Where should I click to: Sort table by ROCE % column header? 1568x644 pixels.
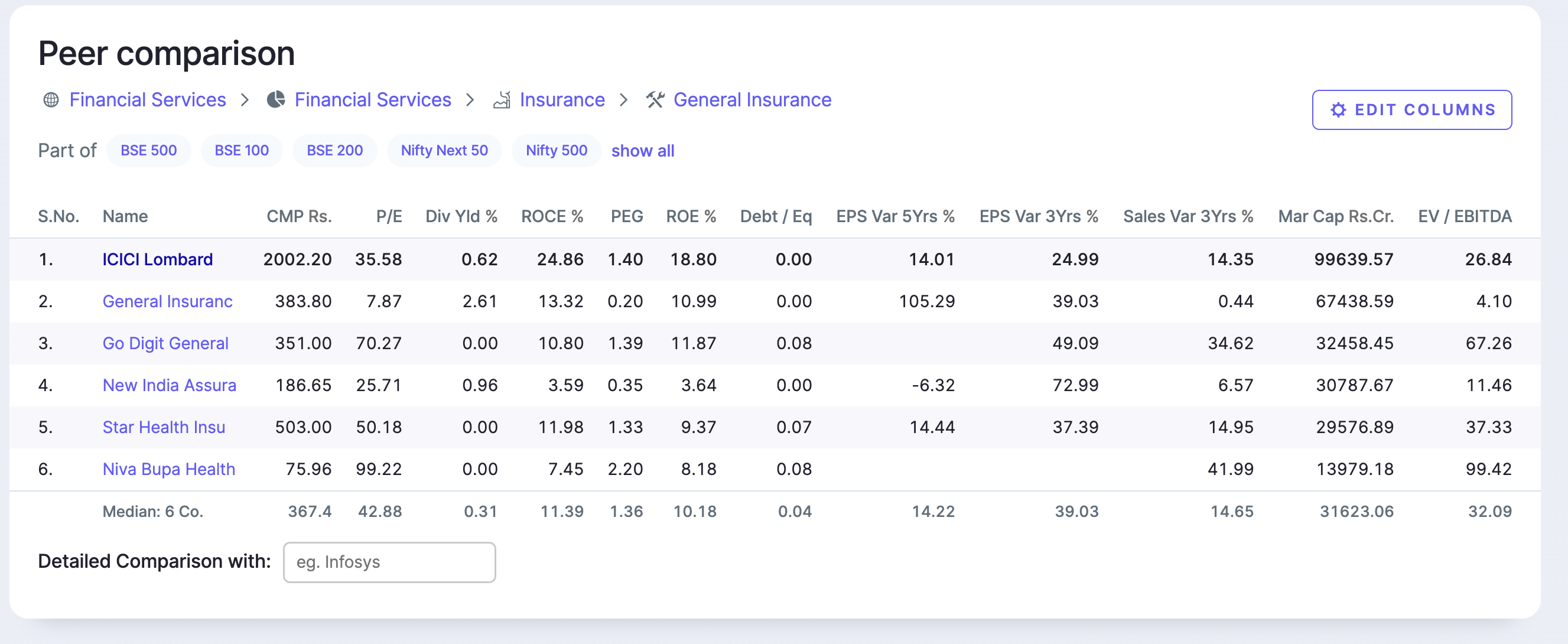tap(551, 217)
